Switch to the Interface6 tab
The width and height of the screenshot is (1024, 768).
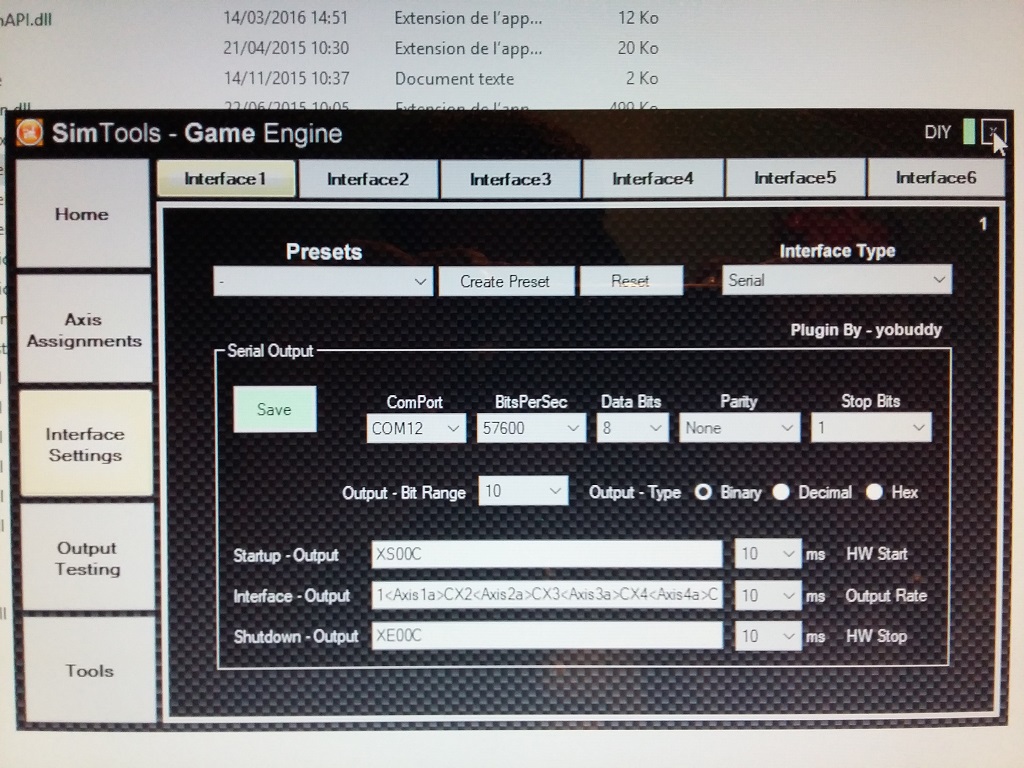935,177
